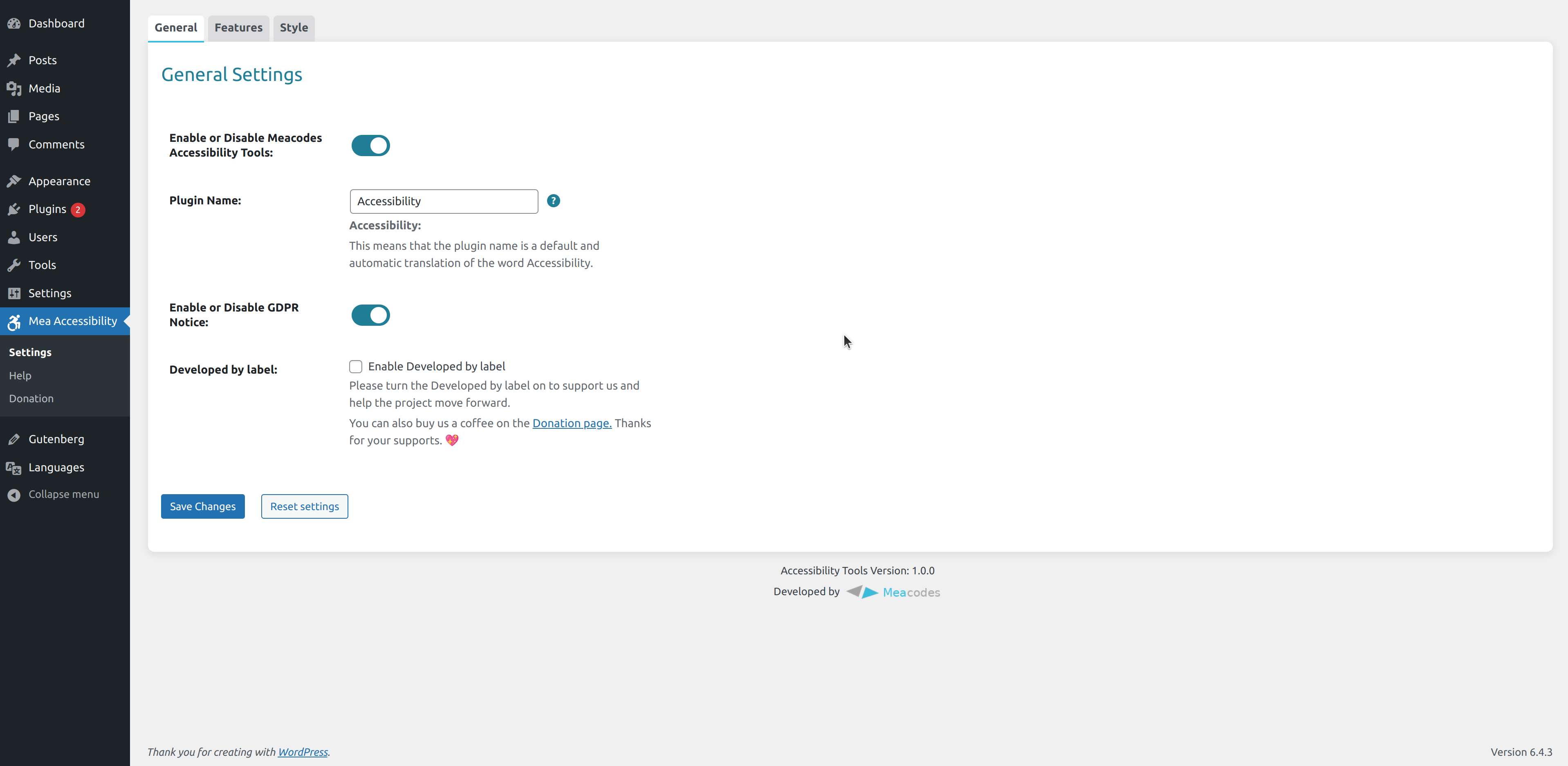Open the Style tab
Viewport: 1568px width, 766px height.
[x=294, y=28]
